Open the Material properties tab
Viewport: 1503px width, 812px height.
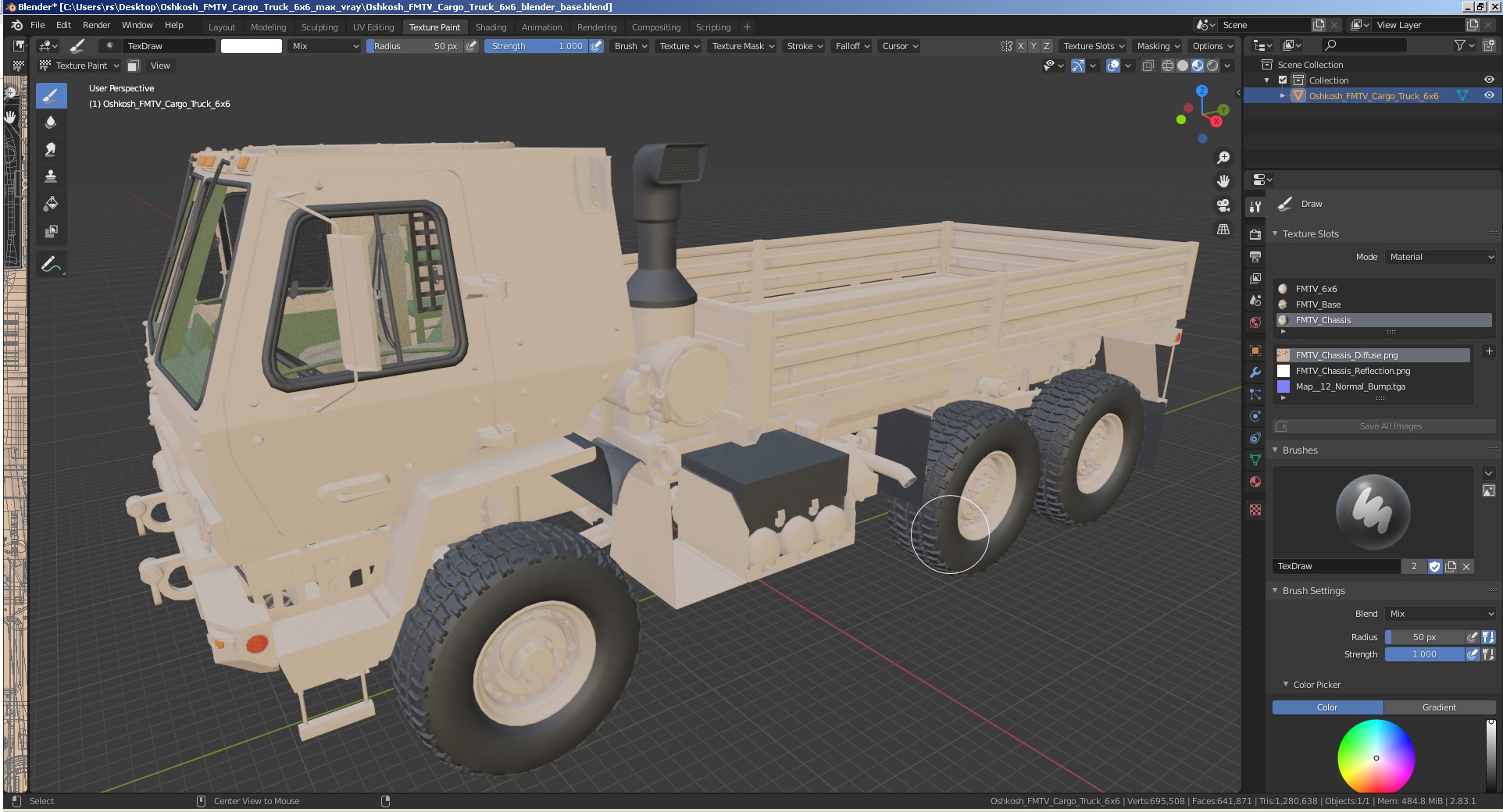[x=1255, y=482]
